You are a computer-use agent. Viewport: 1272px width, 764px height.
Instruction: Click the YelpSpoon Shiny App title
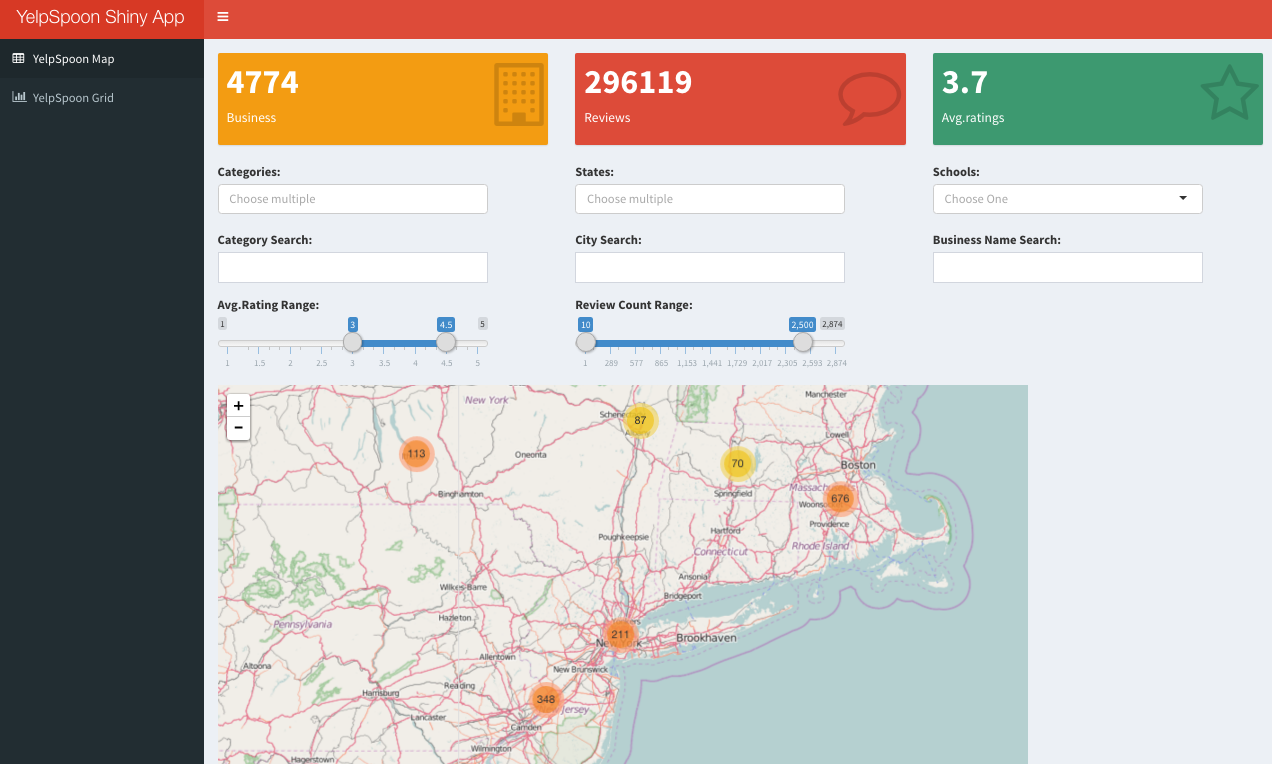pos(101,17)
